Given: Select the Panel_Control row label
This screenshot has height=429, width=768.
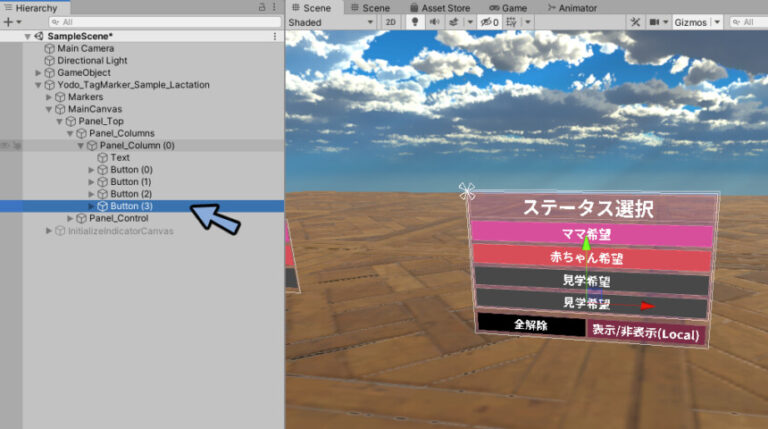Looking at the screenshot, I should click(119, 218).
